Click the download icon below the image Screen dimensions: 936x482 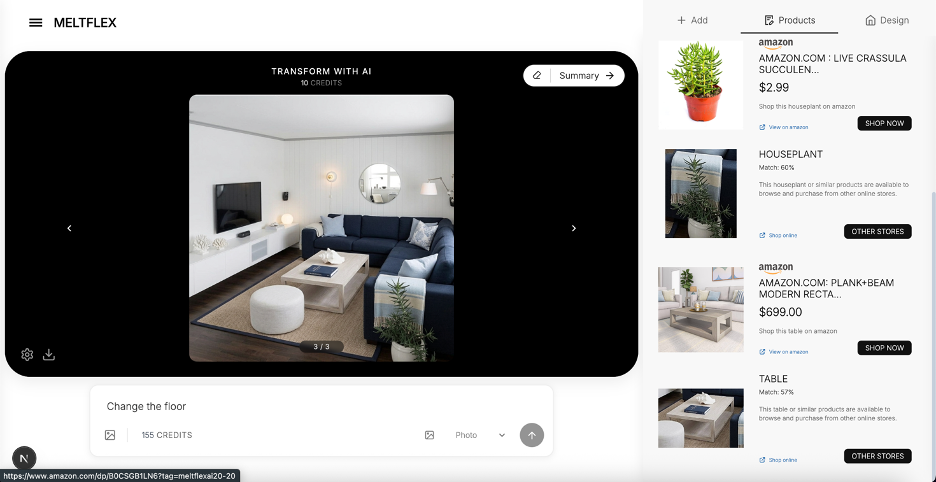tap(49, 354)
